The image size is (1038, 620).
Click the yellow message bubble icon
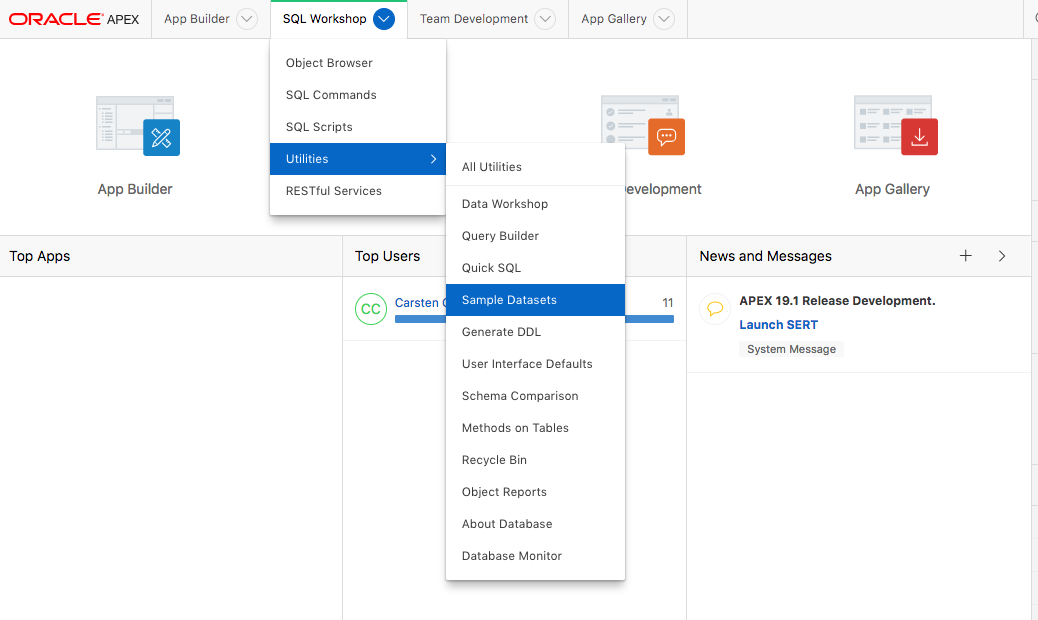[715, 309]
